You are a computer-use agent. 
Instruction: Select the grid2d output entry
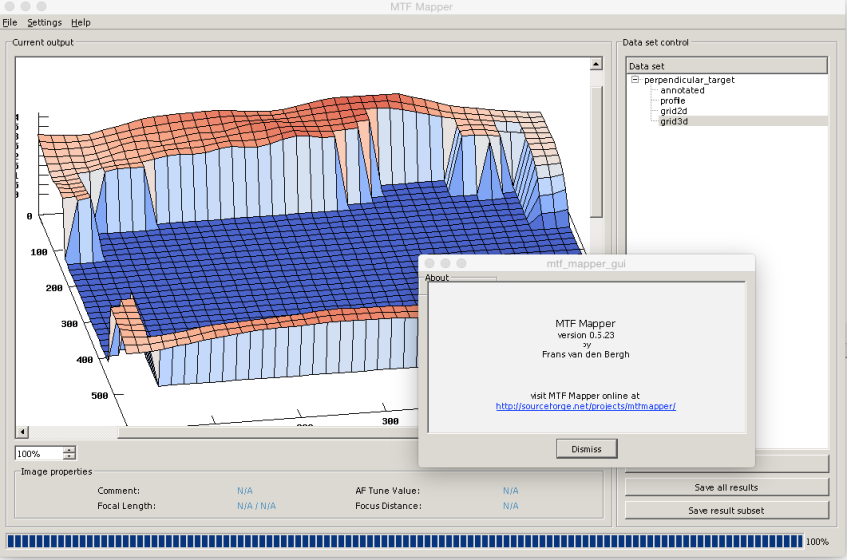pos(674,111)
